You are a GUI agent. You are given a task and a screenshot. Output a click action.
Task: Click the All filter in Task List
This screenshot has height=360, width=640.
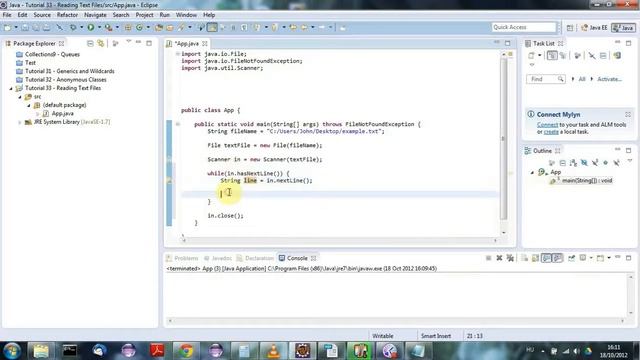pos(582,79)
